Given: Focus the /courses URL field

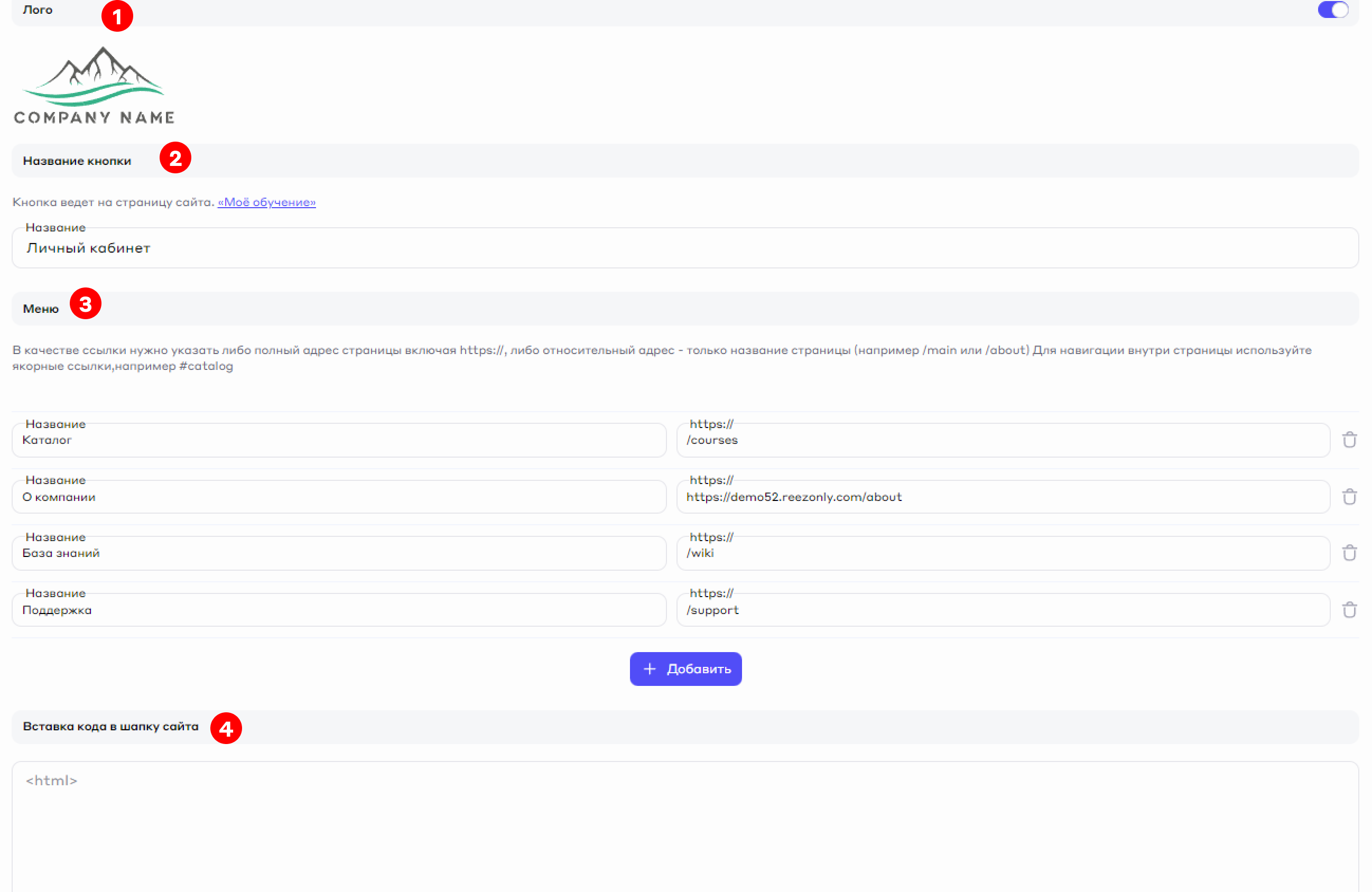Looking at the screenshot, I should [x=1003, y=440].
